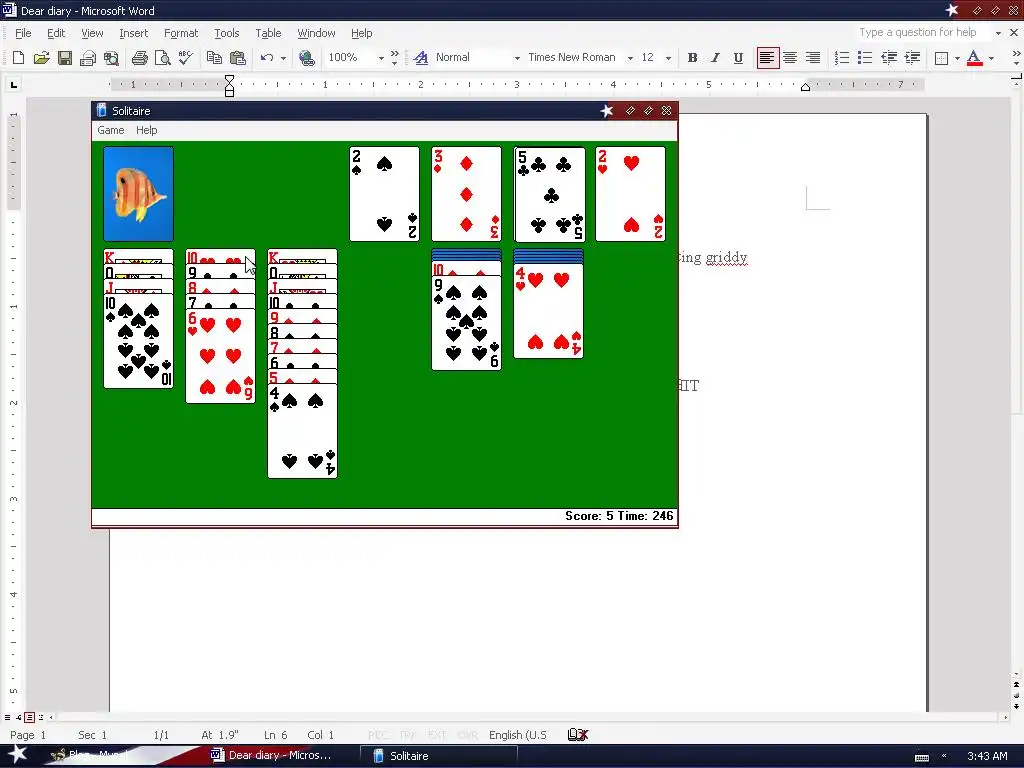This screenshot has height=768, width=1024.
Task: Switch to Print Layout view button
Action: coord(29,717)
